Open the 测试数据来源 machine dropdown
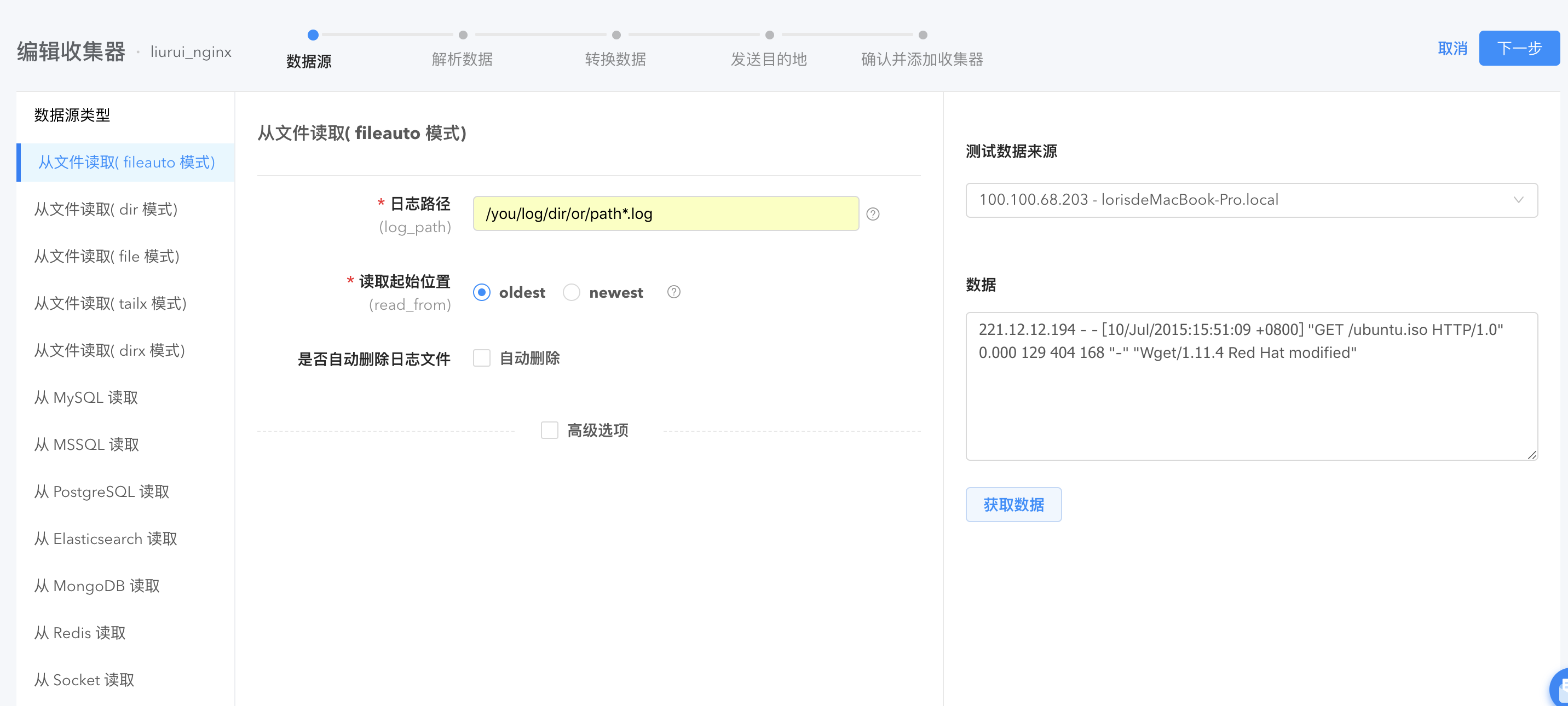 pos(1251,200)
